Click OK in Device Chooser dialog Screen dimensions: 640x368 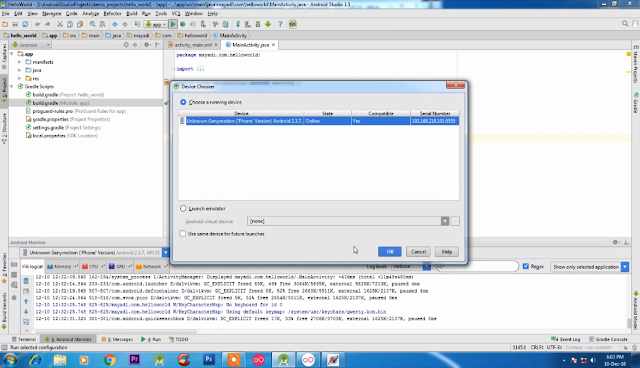click(x=389, y=252)
